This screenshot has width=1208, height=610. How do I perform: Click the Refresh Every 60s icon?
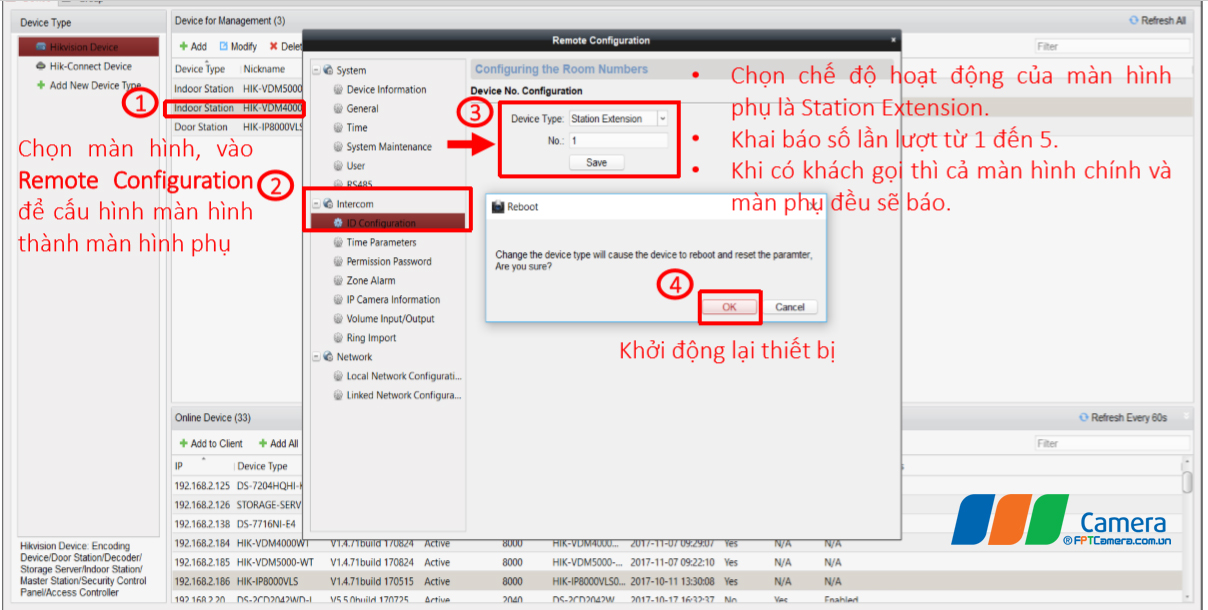pyautogui.click(x=1084, y=418)
